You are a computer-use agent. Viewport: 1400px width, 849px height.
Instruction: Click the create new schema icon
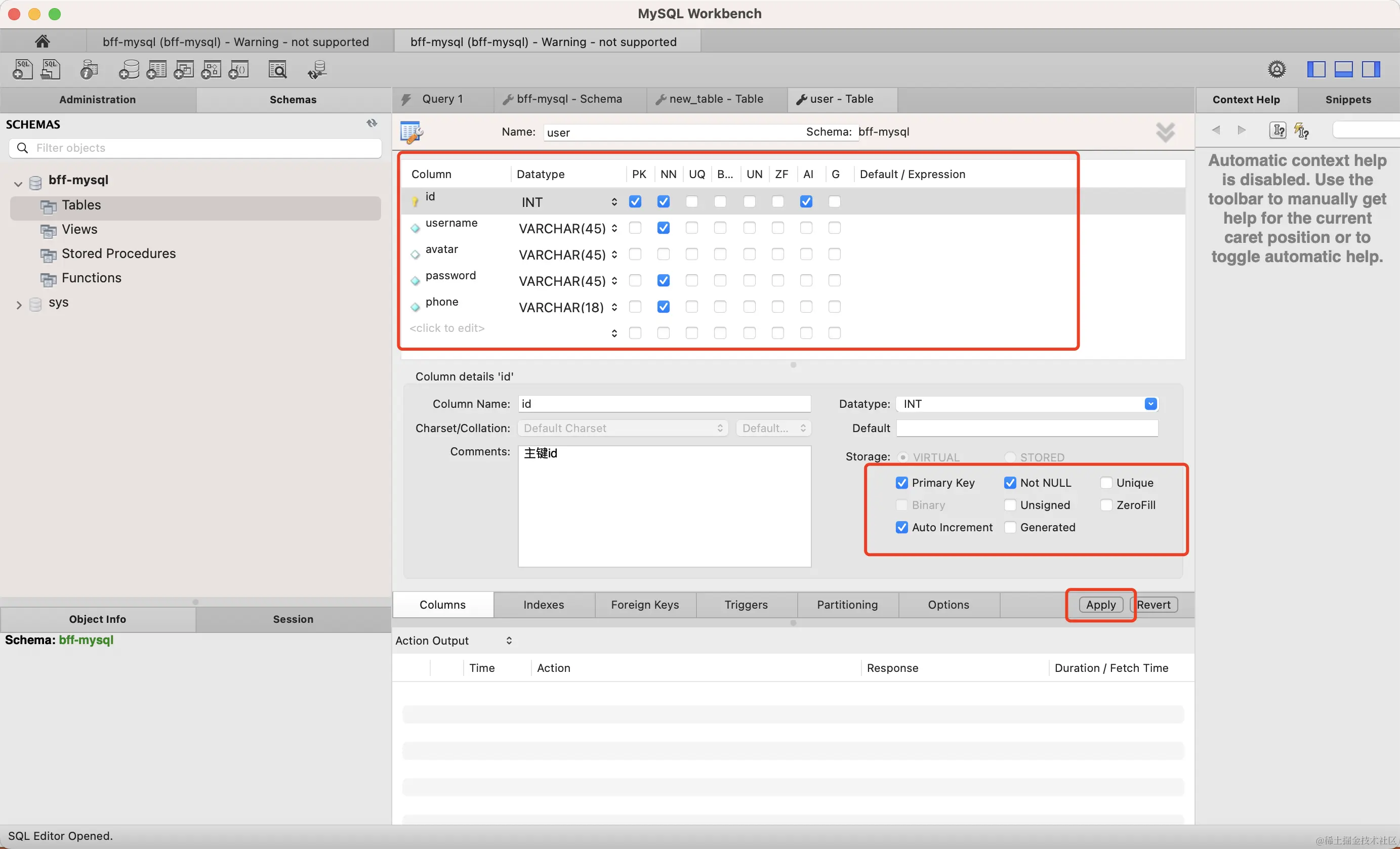click(129, 70)
